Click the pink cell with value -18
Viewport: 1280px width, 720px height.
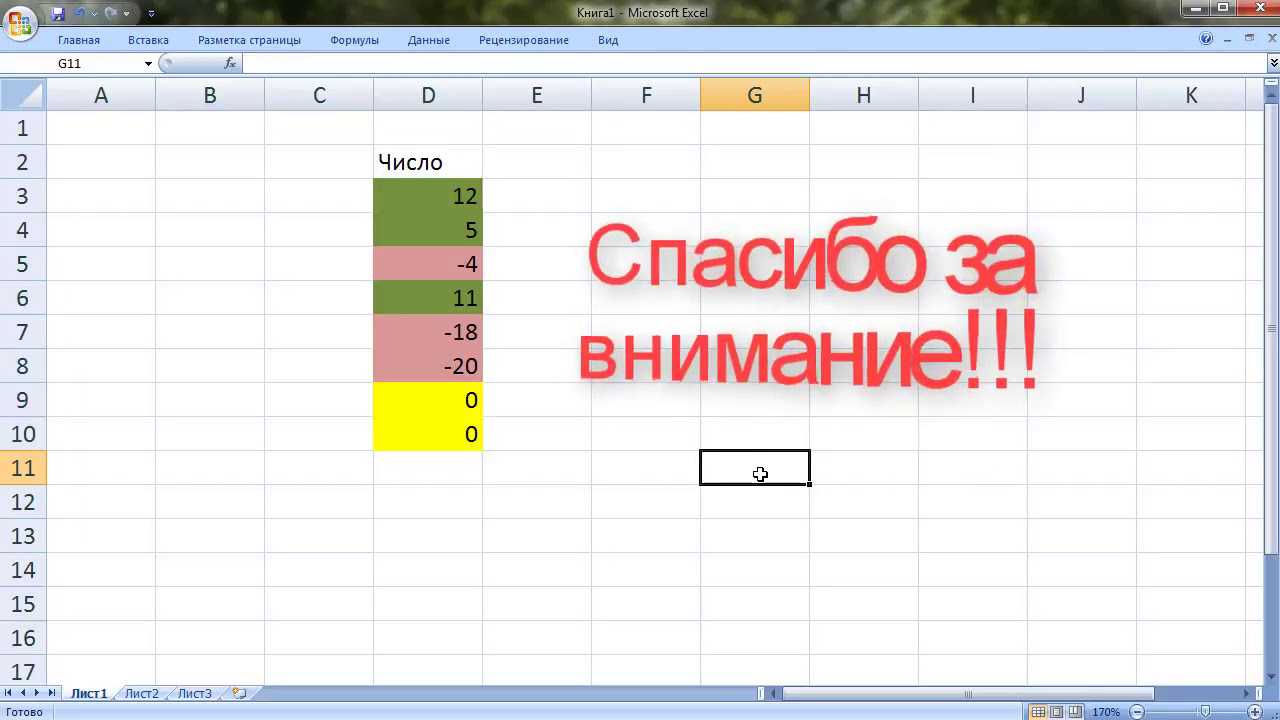[428, 332]
